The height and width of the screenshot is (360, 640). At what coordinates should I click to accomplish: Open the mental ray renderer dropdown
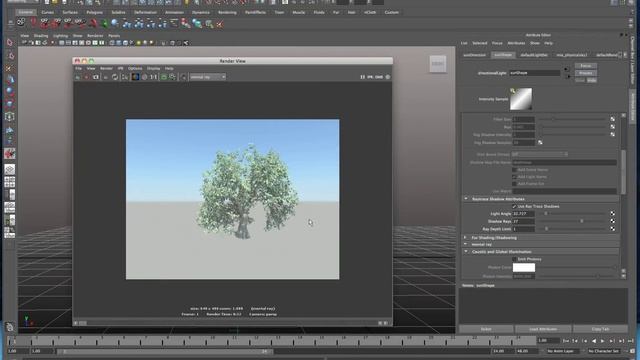click(x=208, y=77)
